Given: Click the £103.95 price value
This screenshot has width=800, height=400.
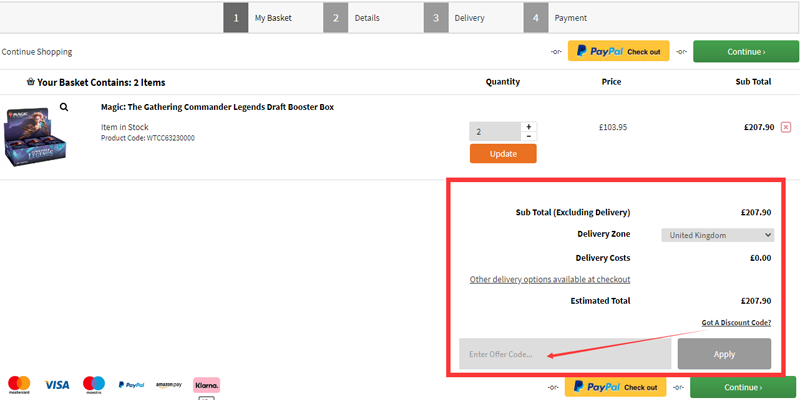Looking at the screenshot, I should [613, 127].
